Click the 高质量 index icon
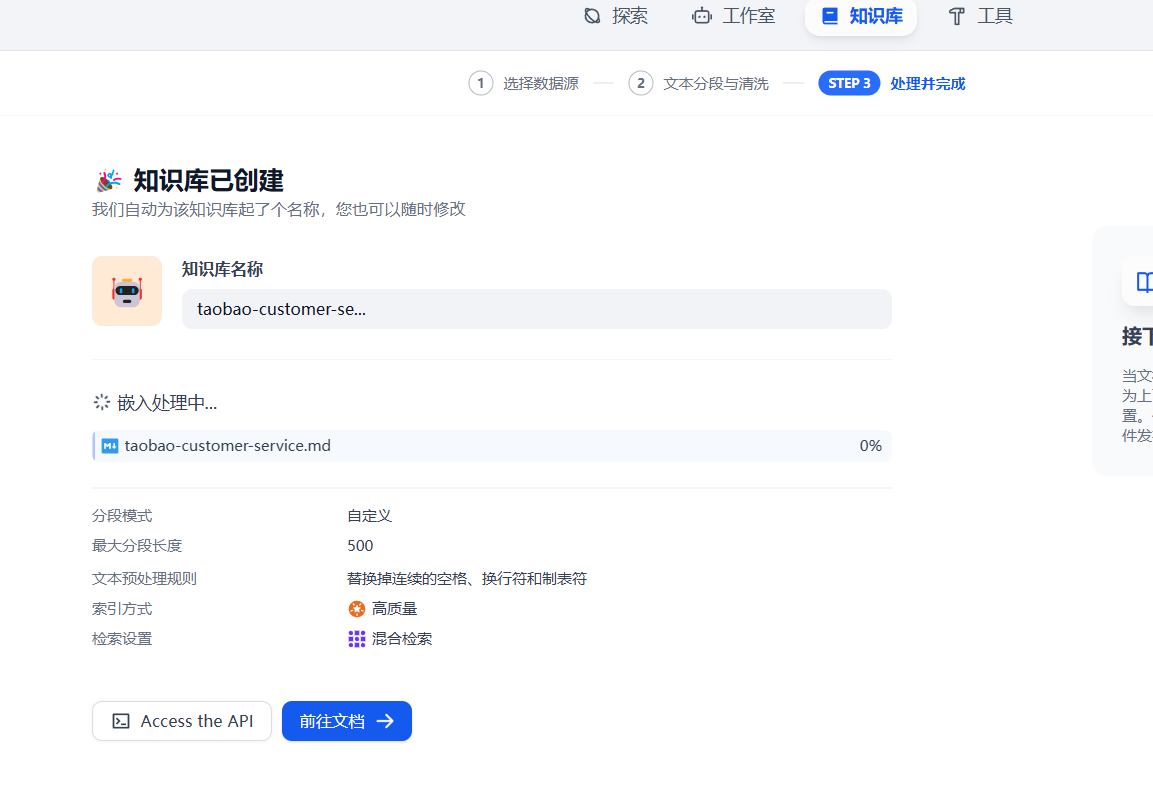Viewport: 1153px width, 787px height. click(x=357, y=609)
